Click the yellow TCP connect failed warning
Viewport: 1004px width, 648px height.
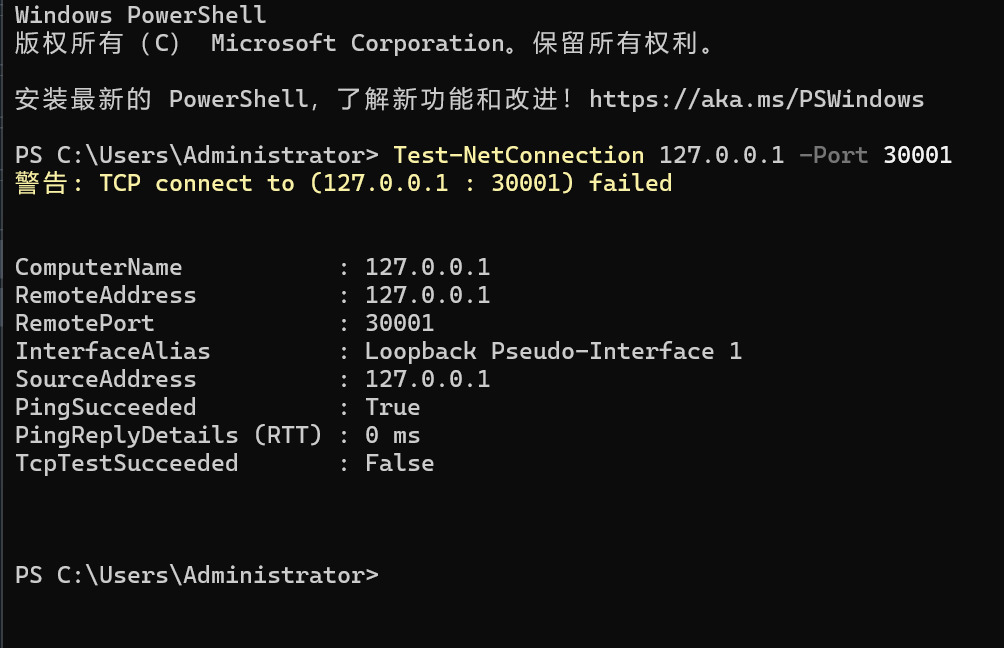(385, 183)
